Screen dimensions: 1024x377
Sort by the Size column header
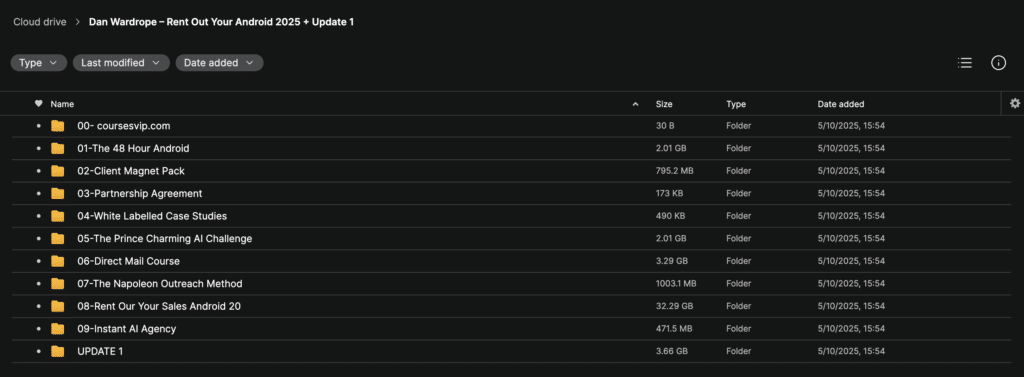tap(664, 104)
